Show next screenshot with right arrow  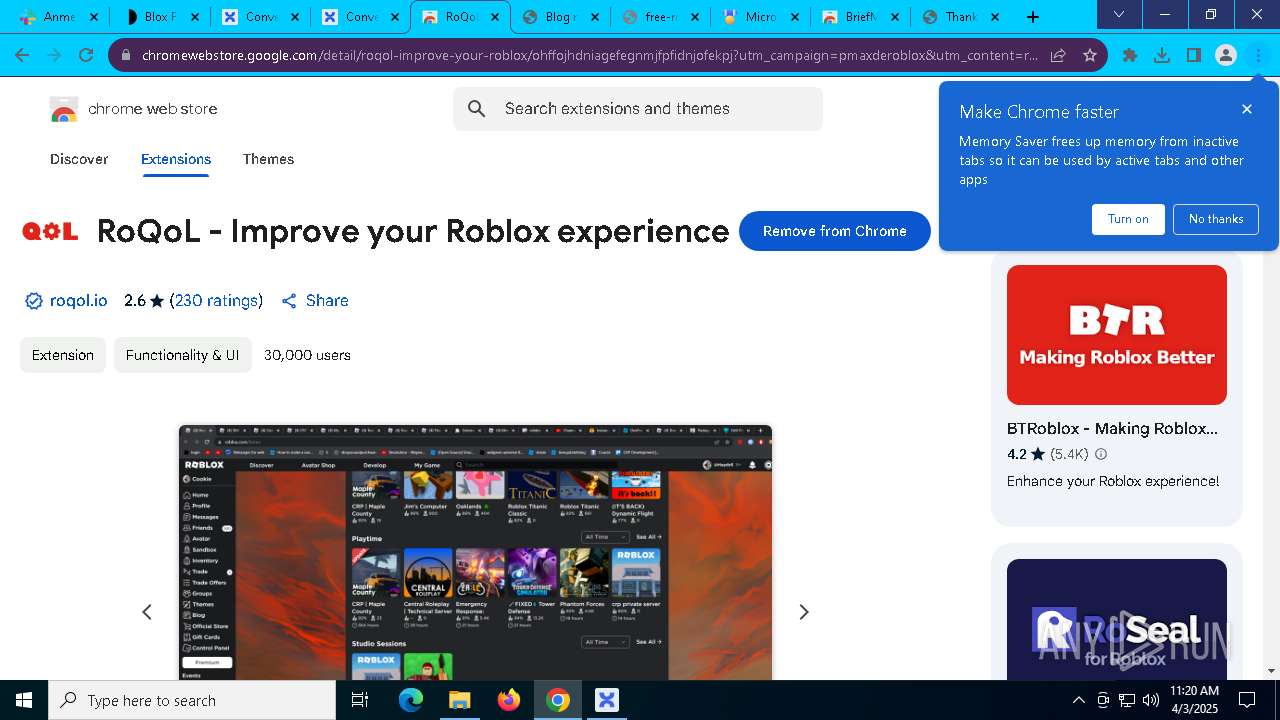(x=803, y=612)
